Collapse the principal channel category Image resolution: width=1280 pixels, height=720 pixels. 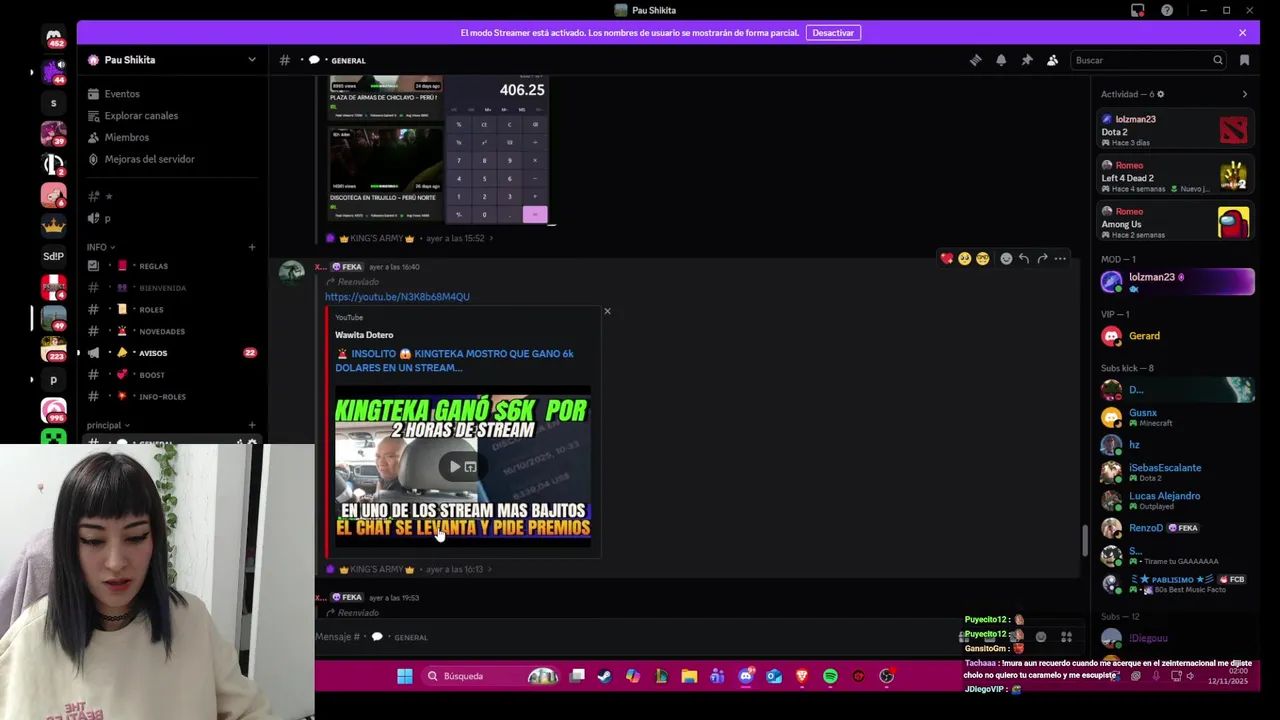[107, 425]
